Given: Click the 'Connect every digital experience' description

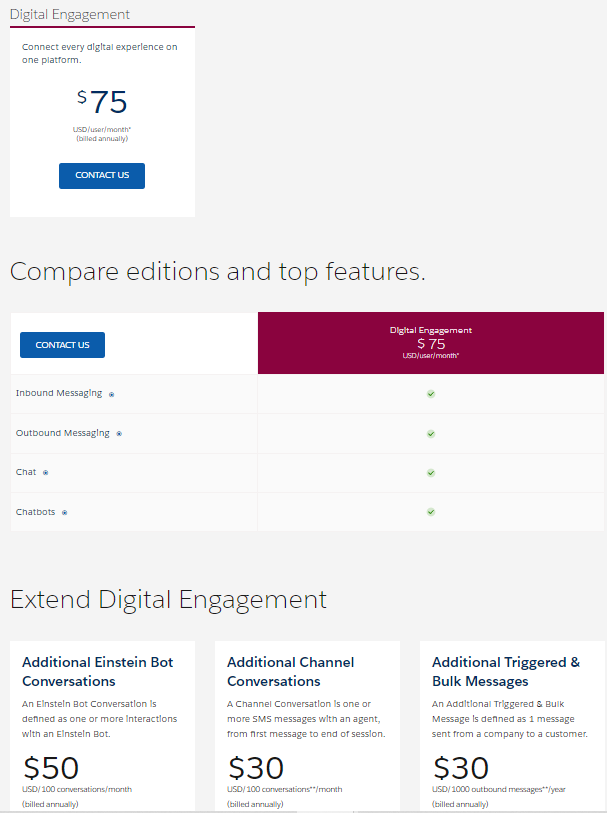Looking at the screenshot, I should [100, 53].
